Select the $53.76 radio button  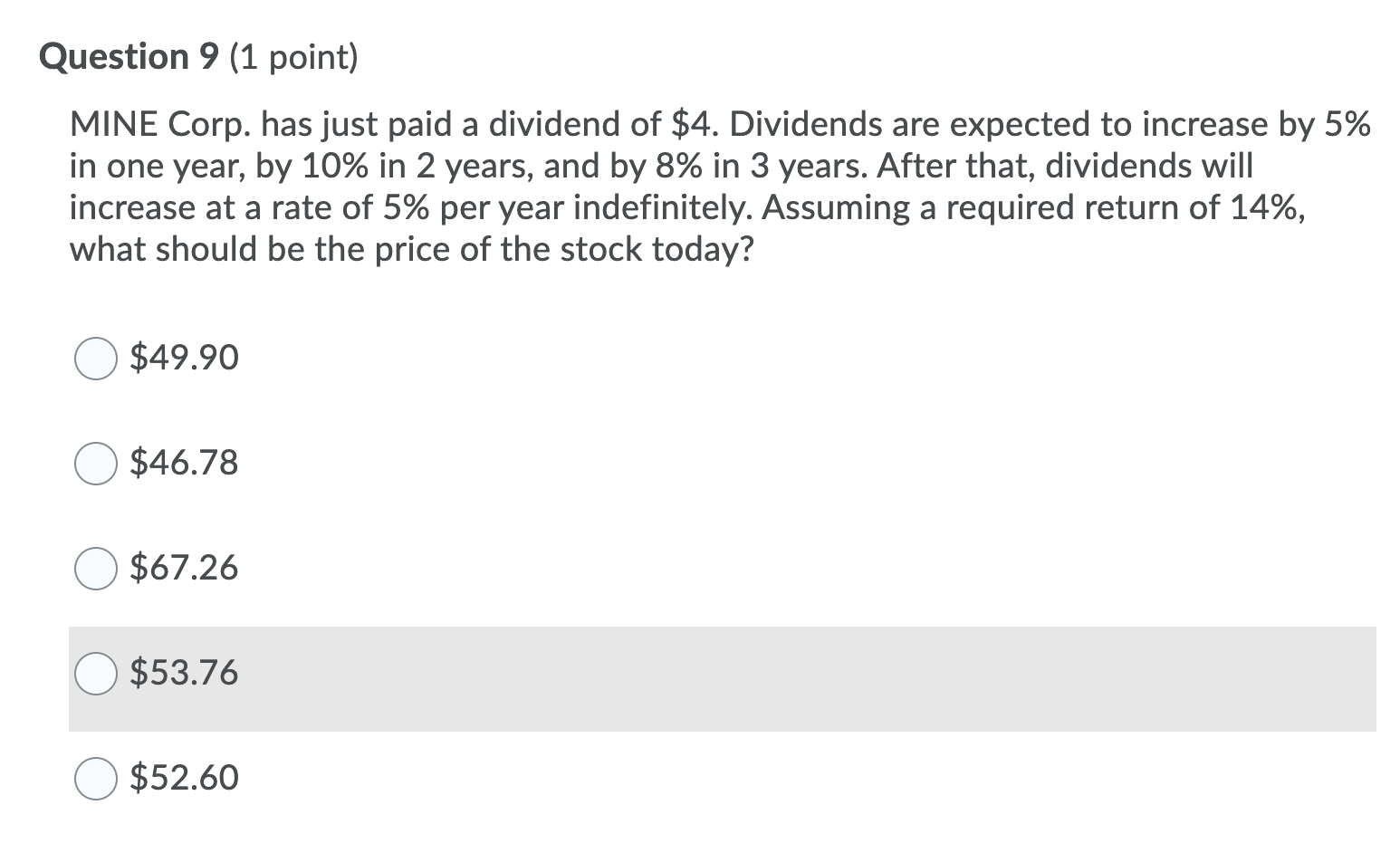coord(95,674)
